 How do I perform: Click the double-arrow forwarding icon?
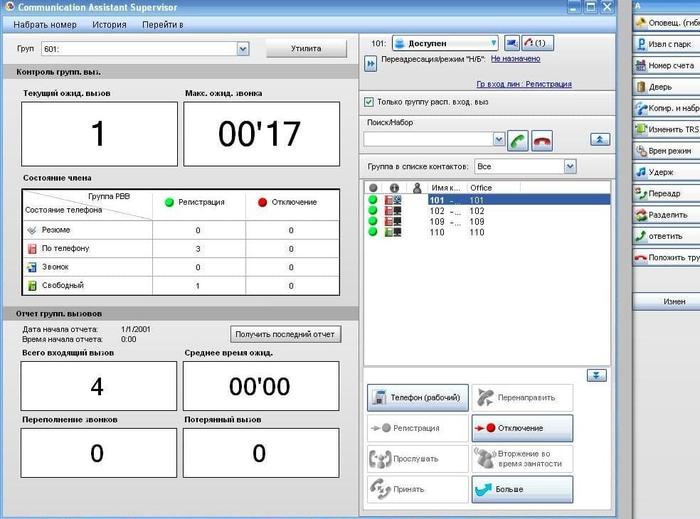point(370,63)
